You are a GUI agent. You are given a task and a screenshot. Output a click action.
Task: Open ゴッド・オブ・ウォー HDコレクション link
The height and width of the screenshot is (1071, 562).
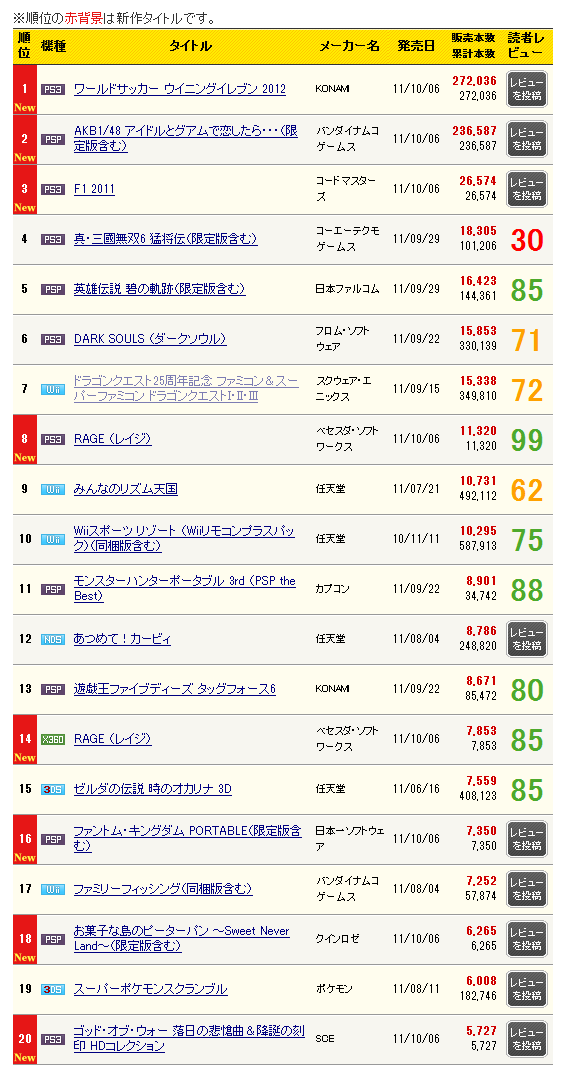pyautogui.click(x=189, y=1038)
